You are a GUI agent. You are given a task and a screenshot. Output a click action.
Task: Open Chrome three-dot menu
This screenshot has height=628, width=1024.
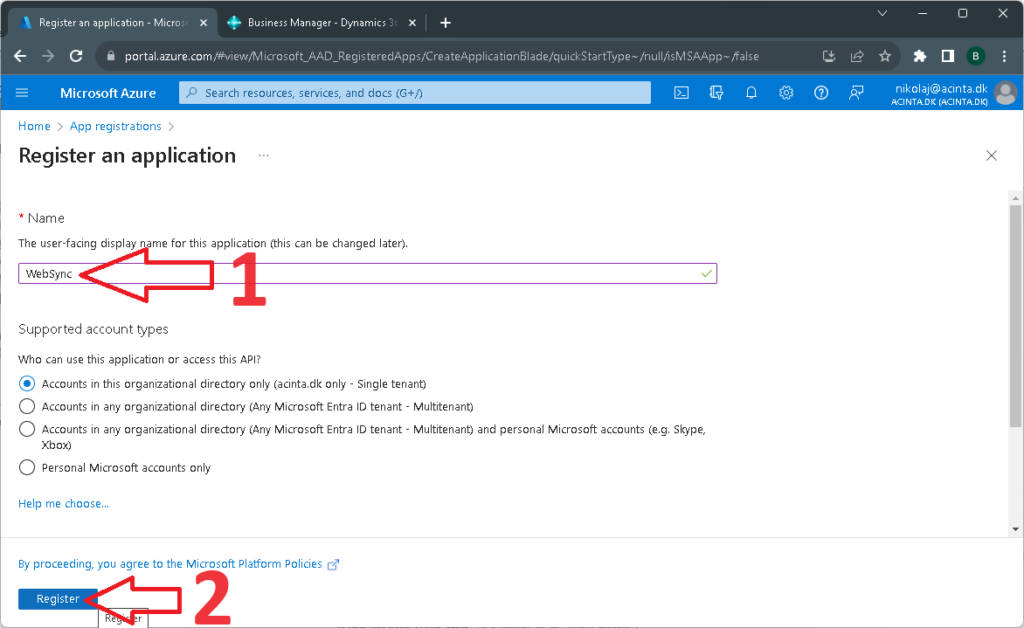click(x=1004, y=56)
